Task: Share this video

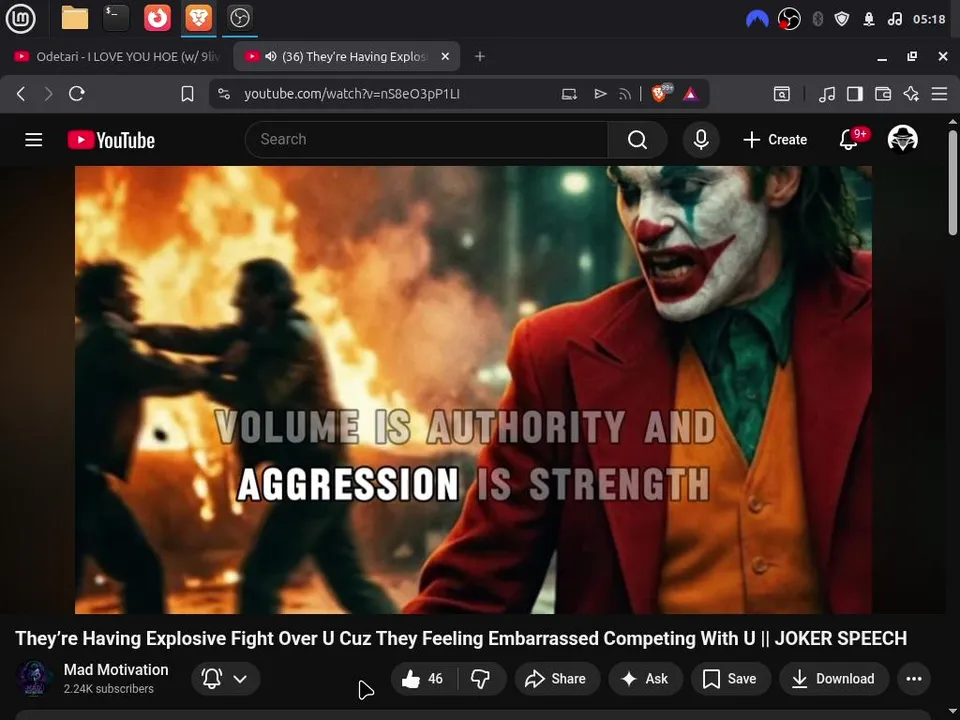Action: click(x=557, y=678)
